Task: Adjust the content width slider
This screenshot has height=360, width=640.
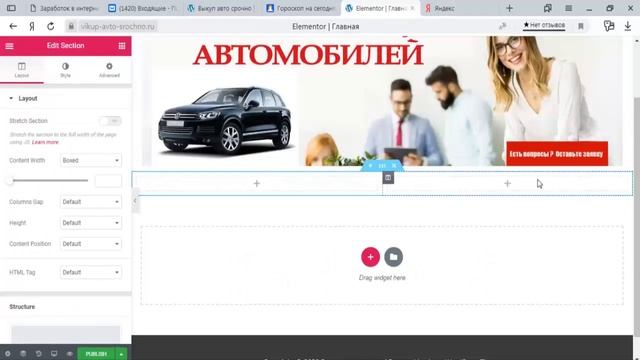Action: point(48,180)
